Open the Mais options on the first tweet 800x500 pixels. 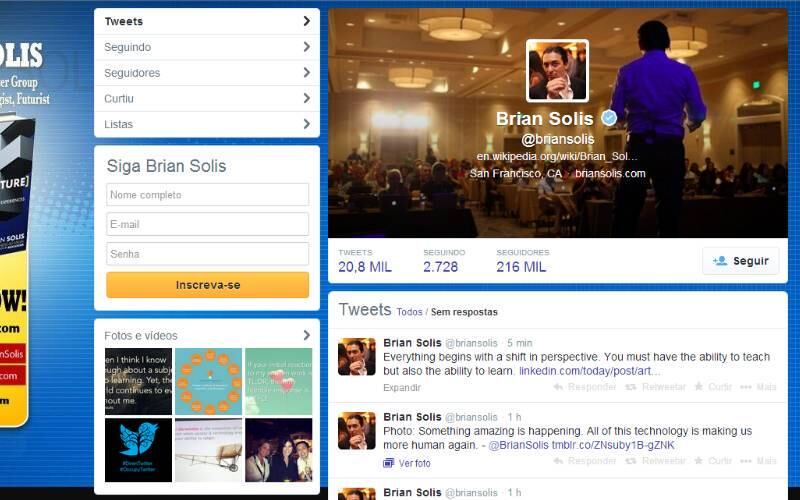(747, 387)
